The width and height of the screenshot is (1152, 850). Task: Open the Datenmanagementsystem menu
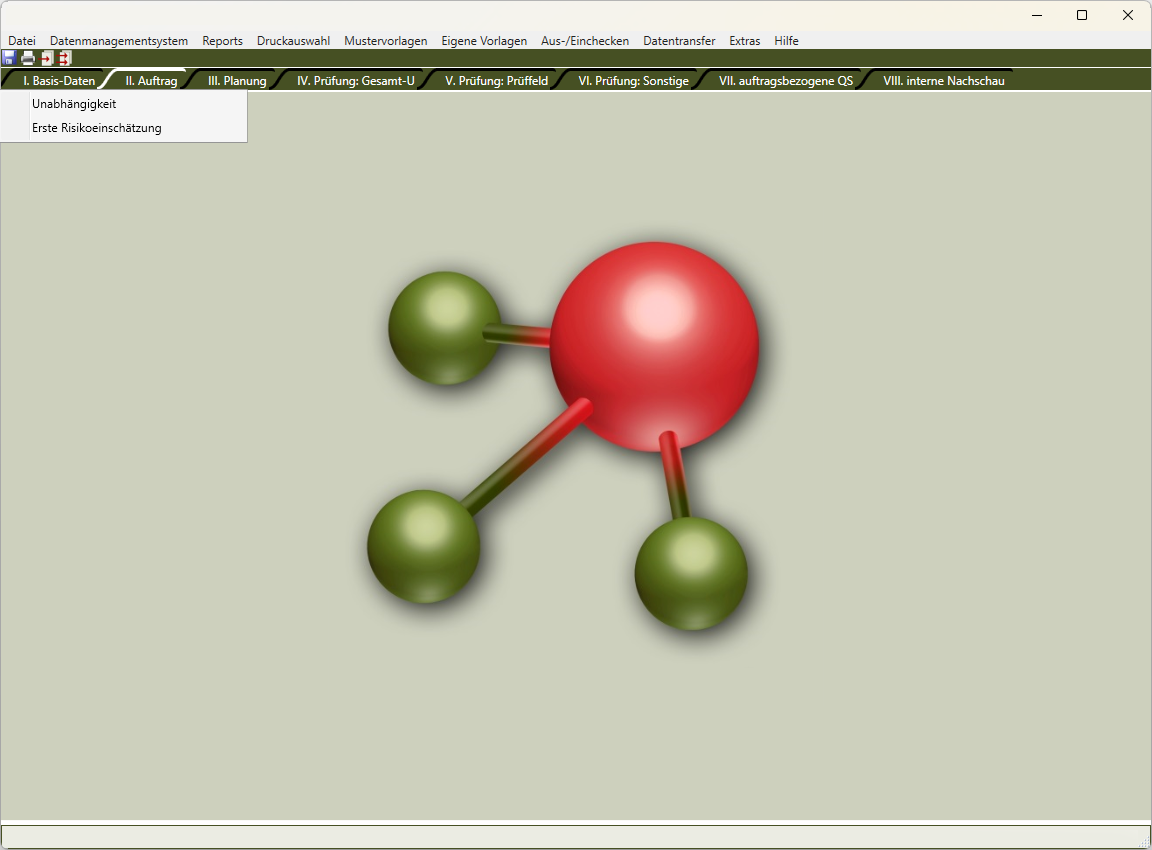tap(119, 41)
